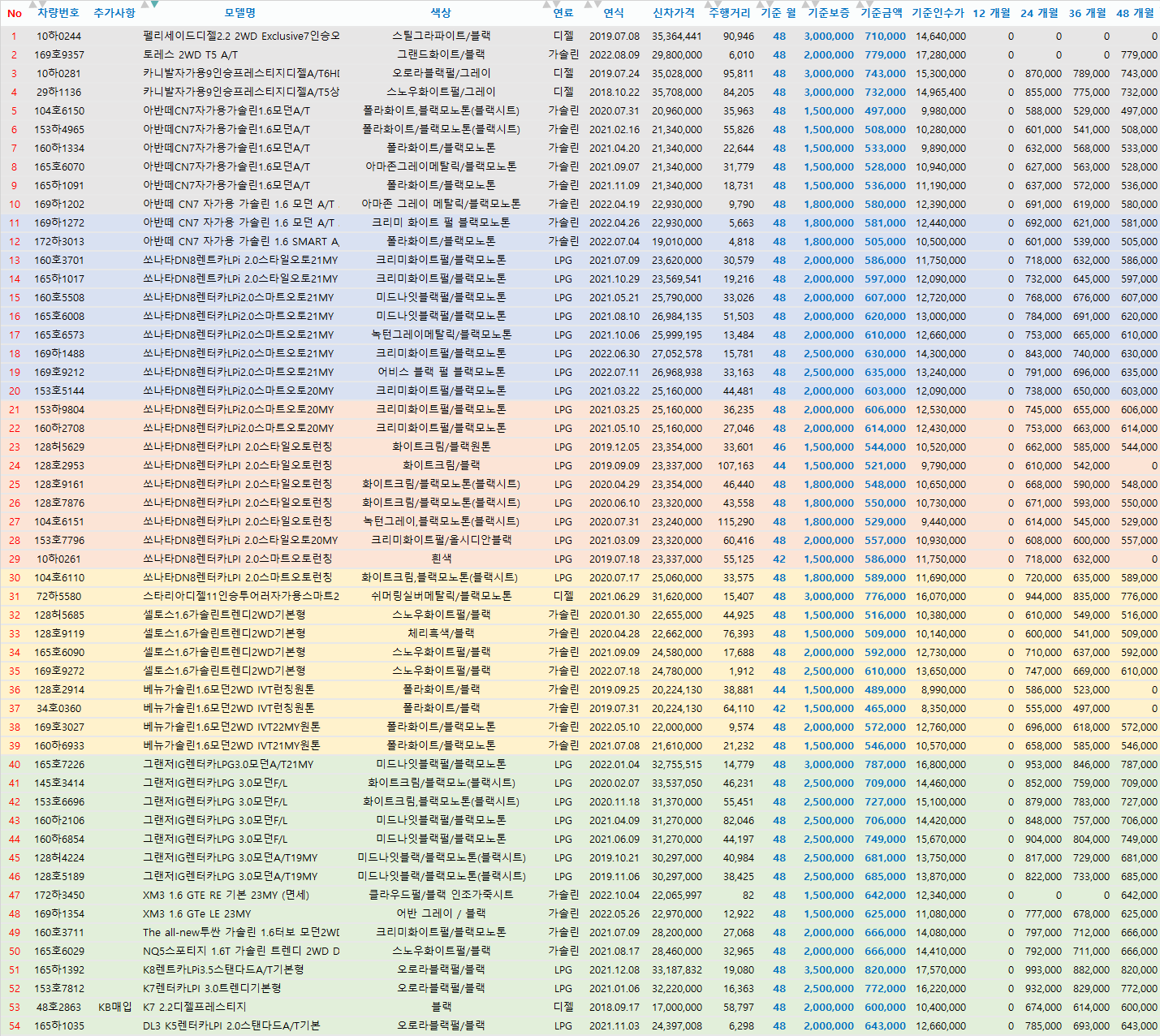The image size is (1160, 1036).
Task: Click 기준보증 value 3,500,000
Action: tap(829, 970)
